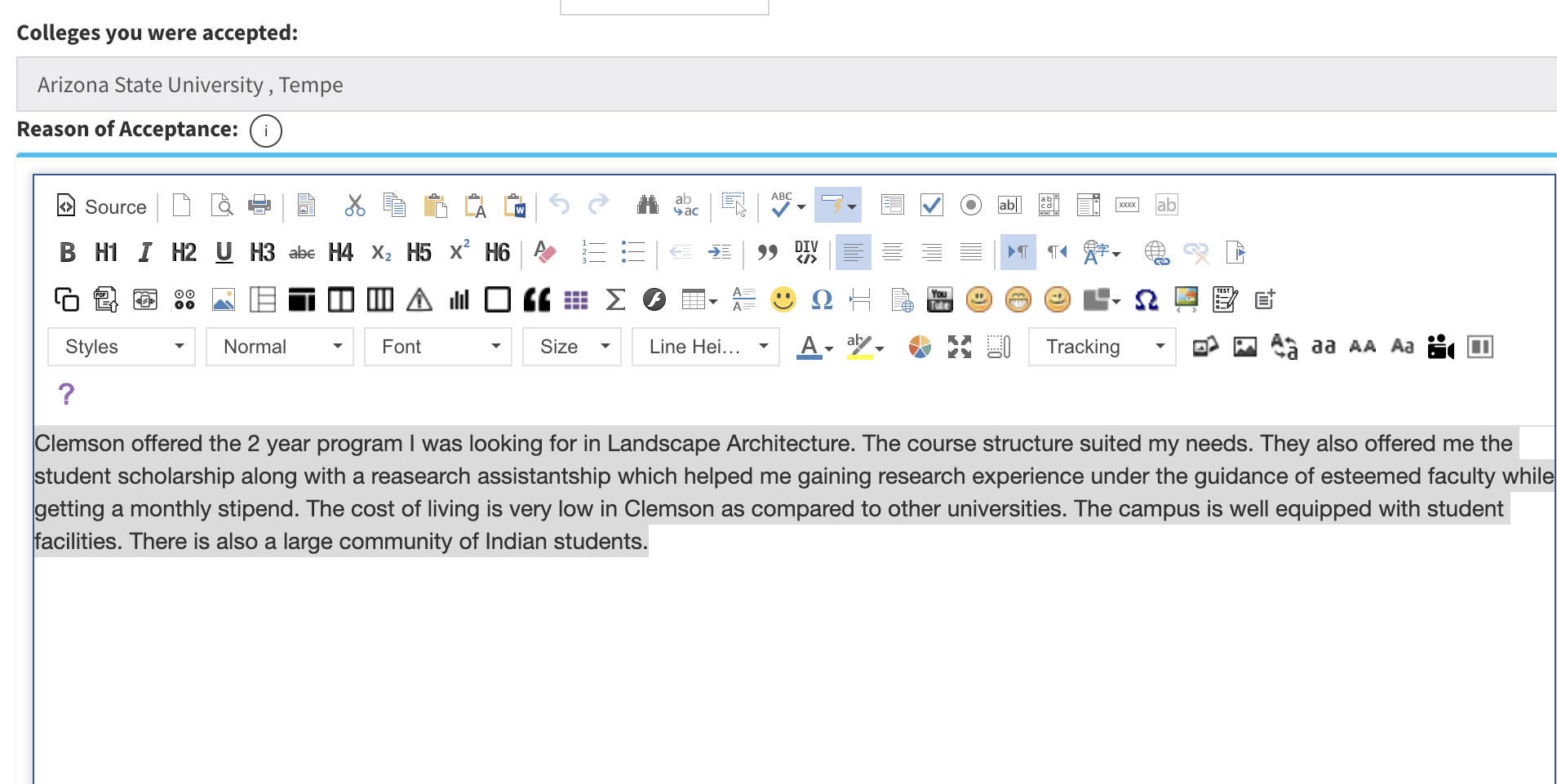Viewport: 1557px width, 784px height.
Task: Apply Heading 1 format
Action: (x=106, y=253)
